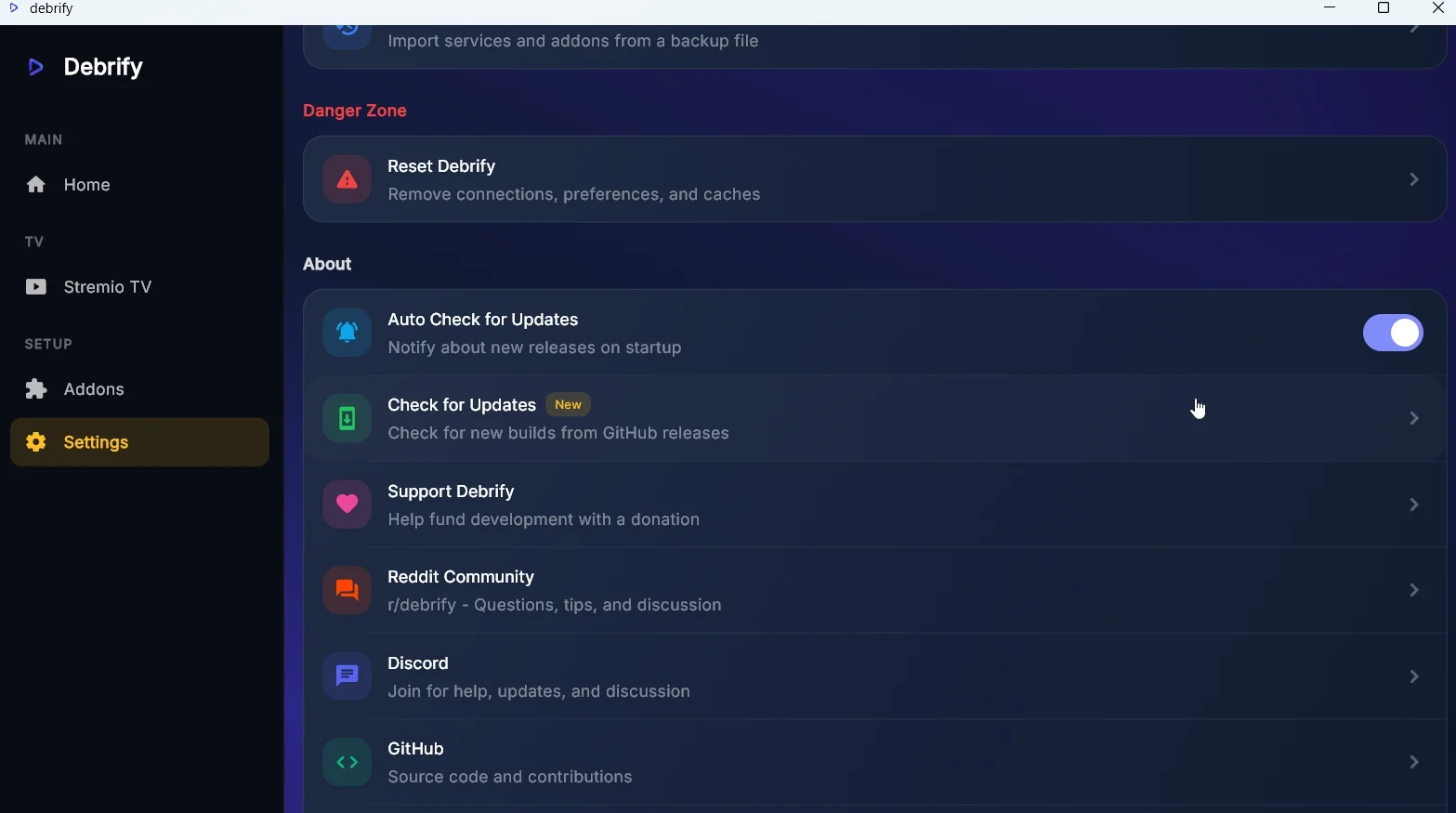Click 'Check for new builds from GitHub releases'
The width and height of the screenshot is (1456, 813).
coord(558,435)
